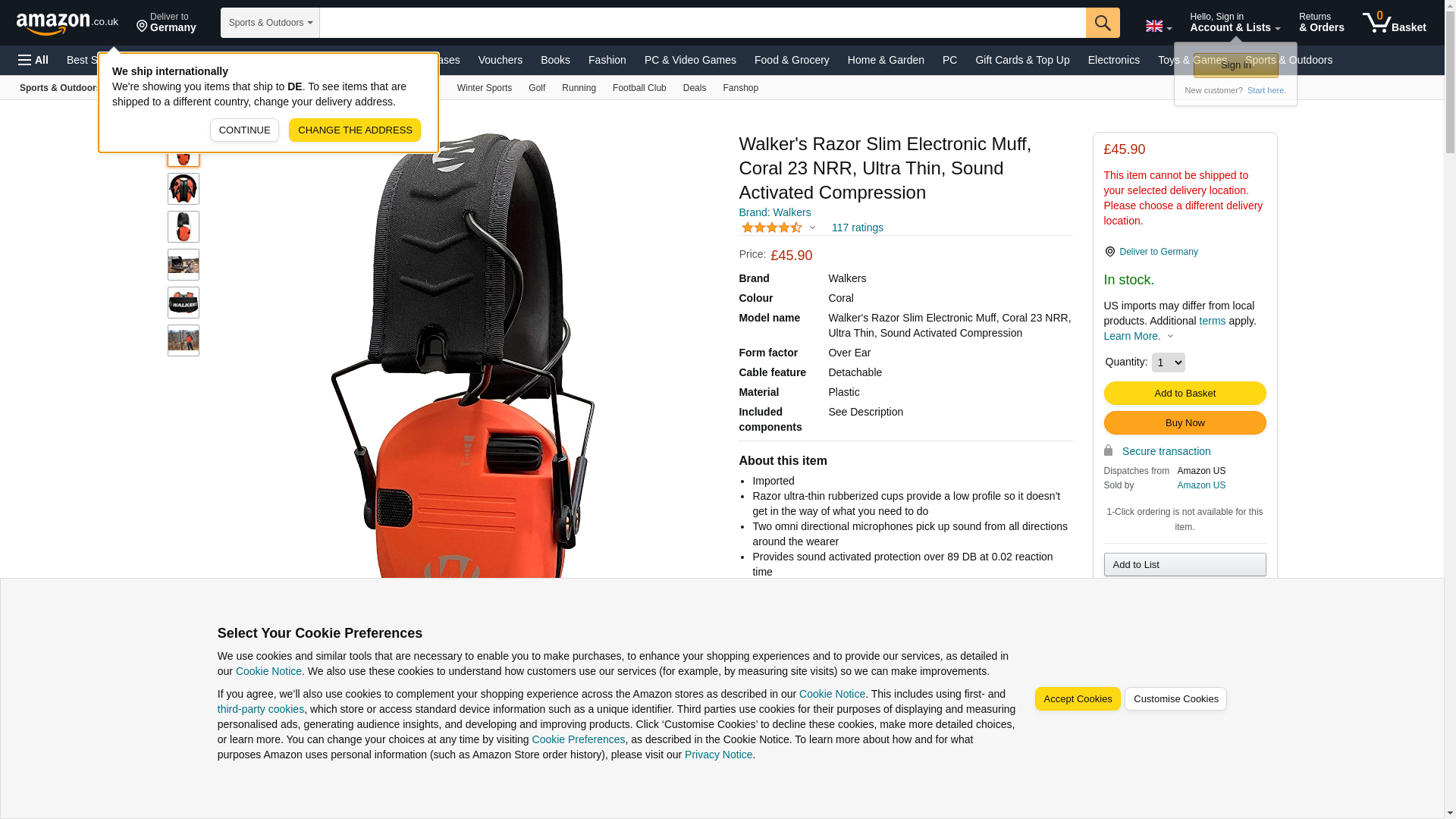Expand the Add to List dropdown
This screenshot has width=1456, height=819.
(x=1185, y=565)
